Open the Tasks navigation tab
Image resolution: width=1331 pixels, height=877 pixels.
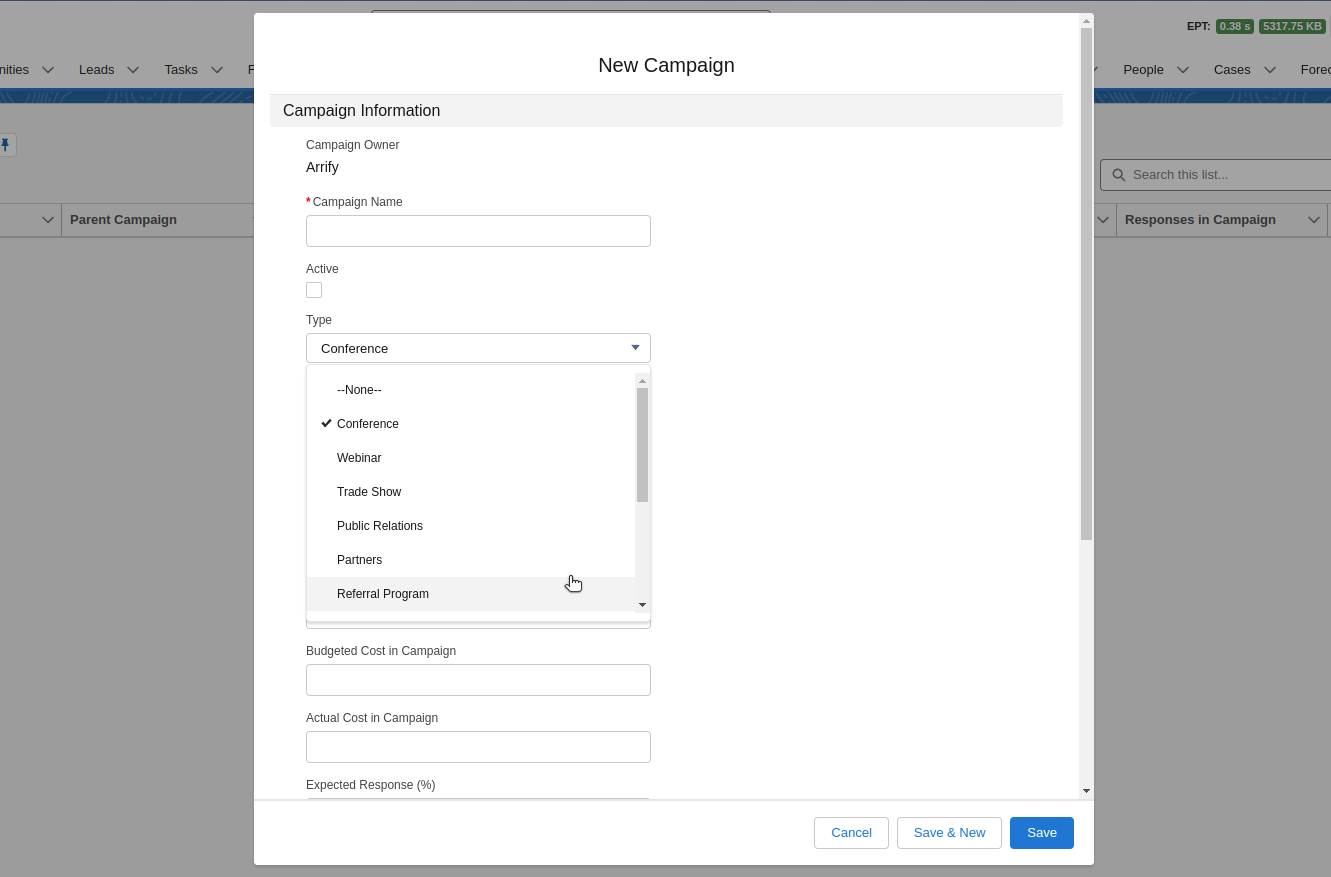[181, 70]
